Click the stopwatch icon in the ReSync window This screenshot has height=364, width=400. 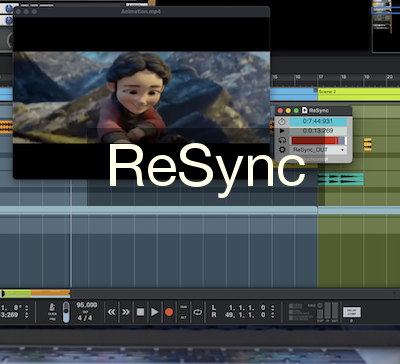pos(282,122)
